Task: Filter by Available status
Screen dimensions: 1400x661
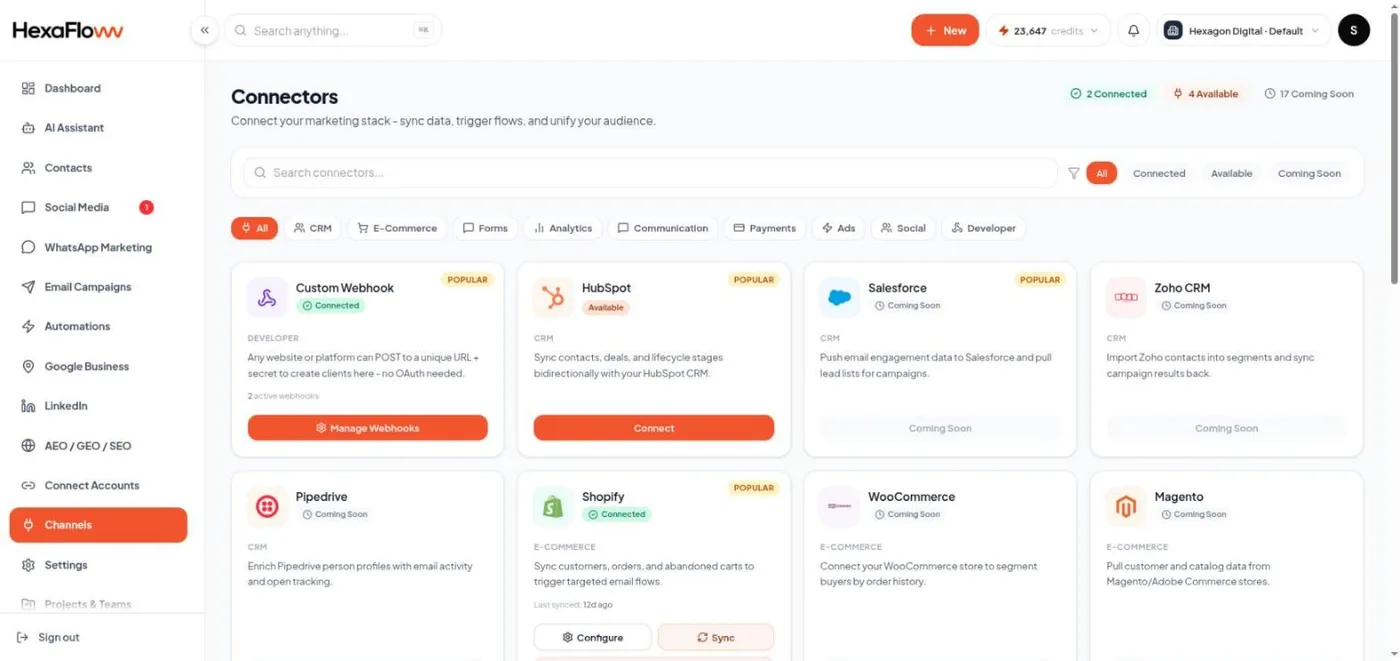Action: click(x=1231, y=173)
